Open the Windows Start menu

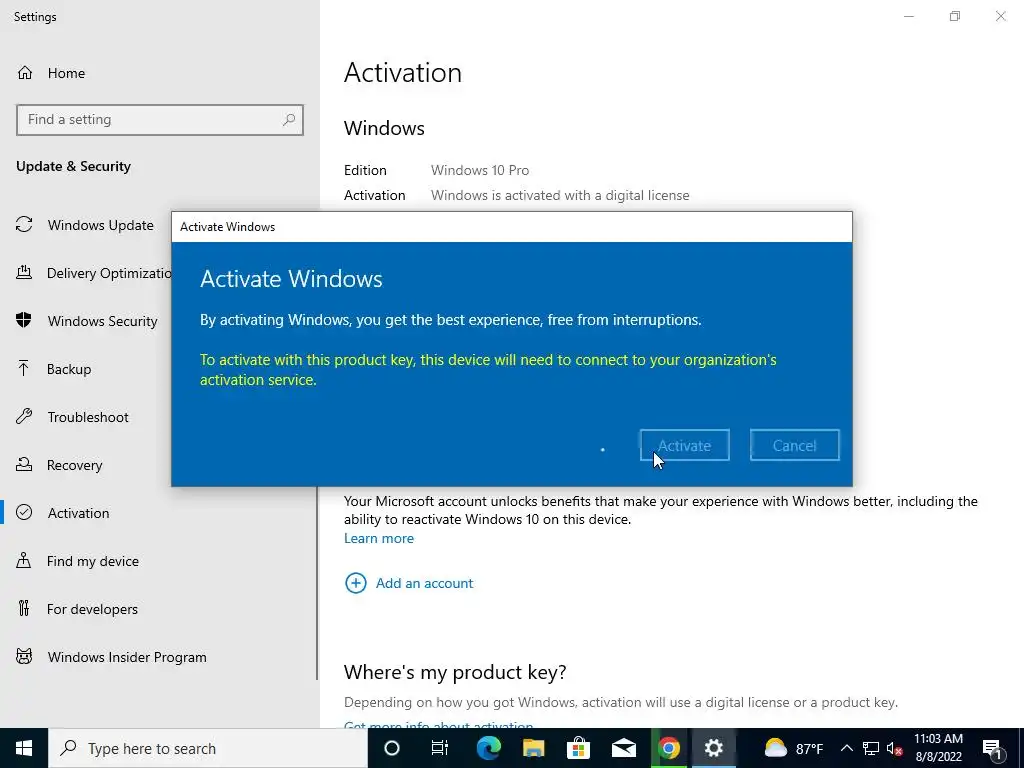tap(24, 748)
